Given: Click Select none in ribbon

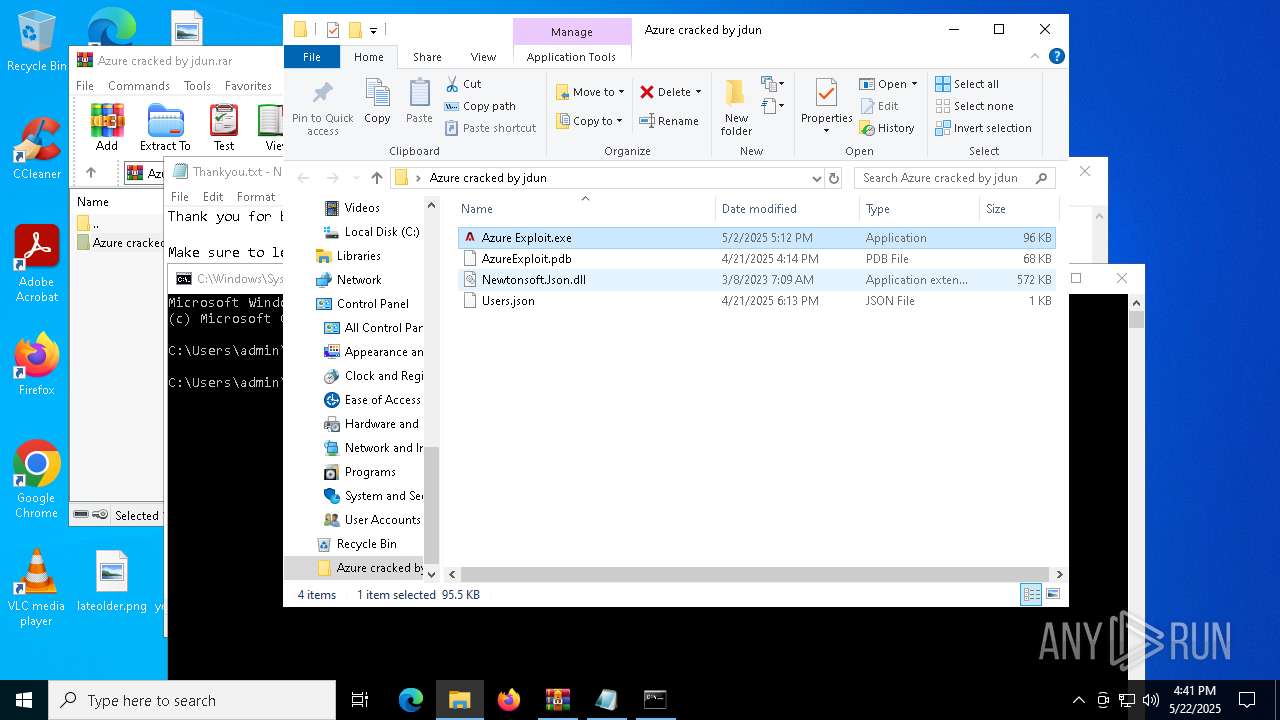Looking at the screenshot, I should (x=975, y=106).
